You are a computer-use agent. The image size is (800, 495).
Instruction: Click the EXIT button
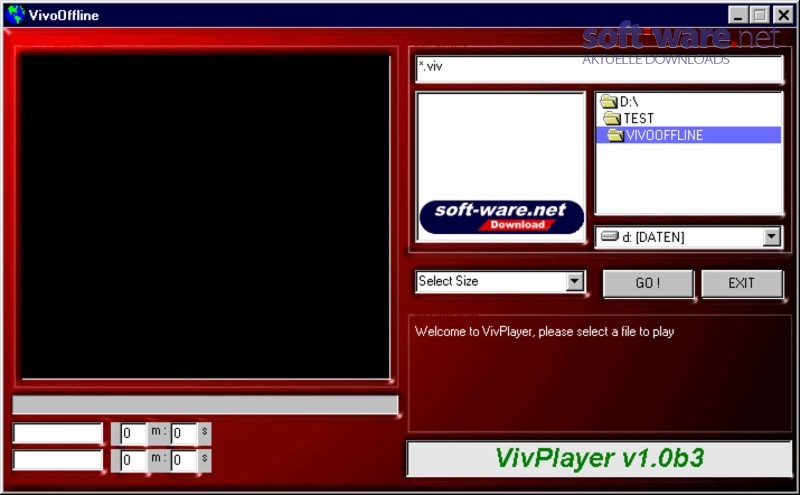pos(742,283)
